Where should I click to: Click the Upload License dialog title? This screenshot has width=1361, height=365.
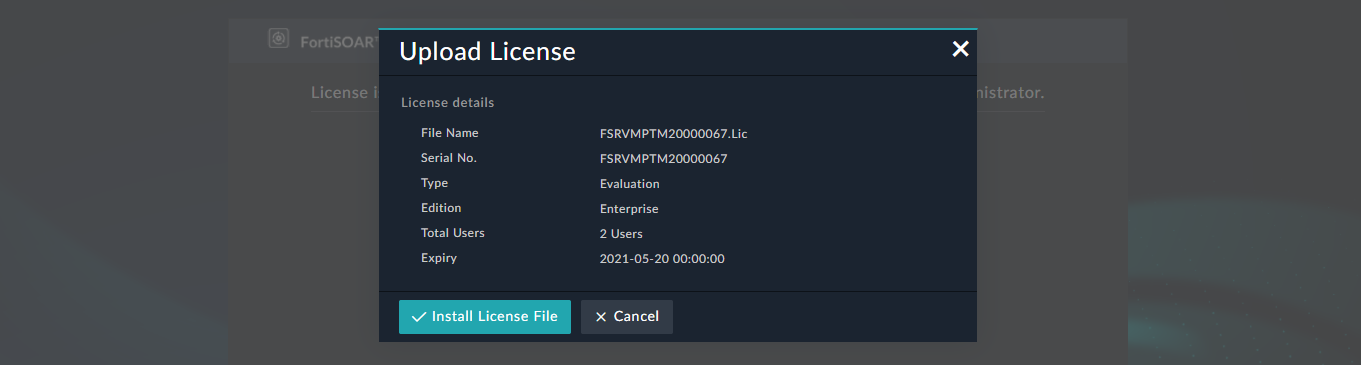click(487, 51)
